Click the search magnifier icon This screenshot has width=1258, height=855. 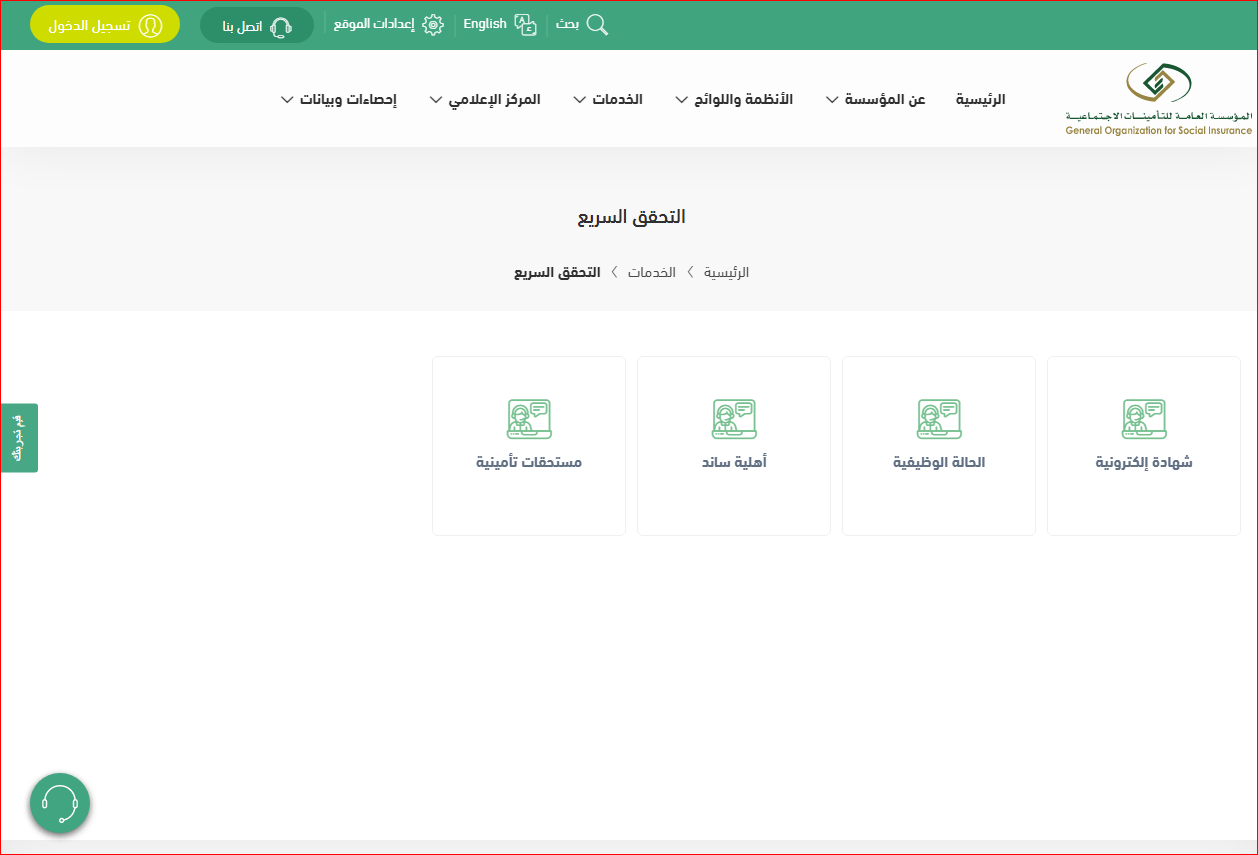597,25
